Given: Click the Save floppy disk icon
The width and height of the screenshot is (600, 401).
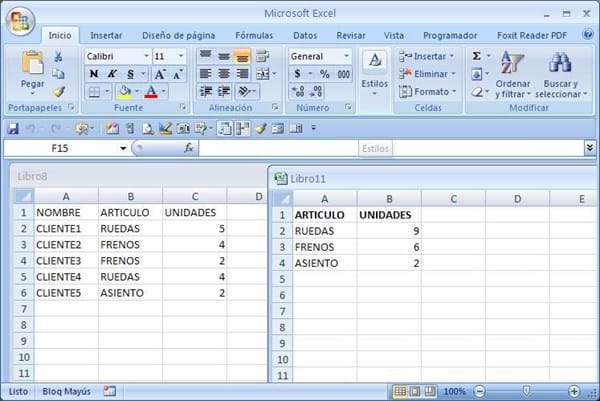Looking at the screenshot, I should coord(13,129).
